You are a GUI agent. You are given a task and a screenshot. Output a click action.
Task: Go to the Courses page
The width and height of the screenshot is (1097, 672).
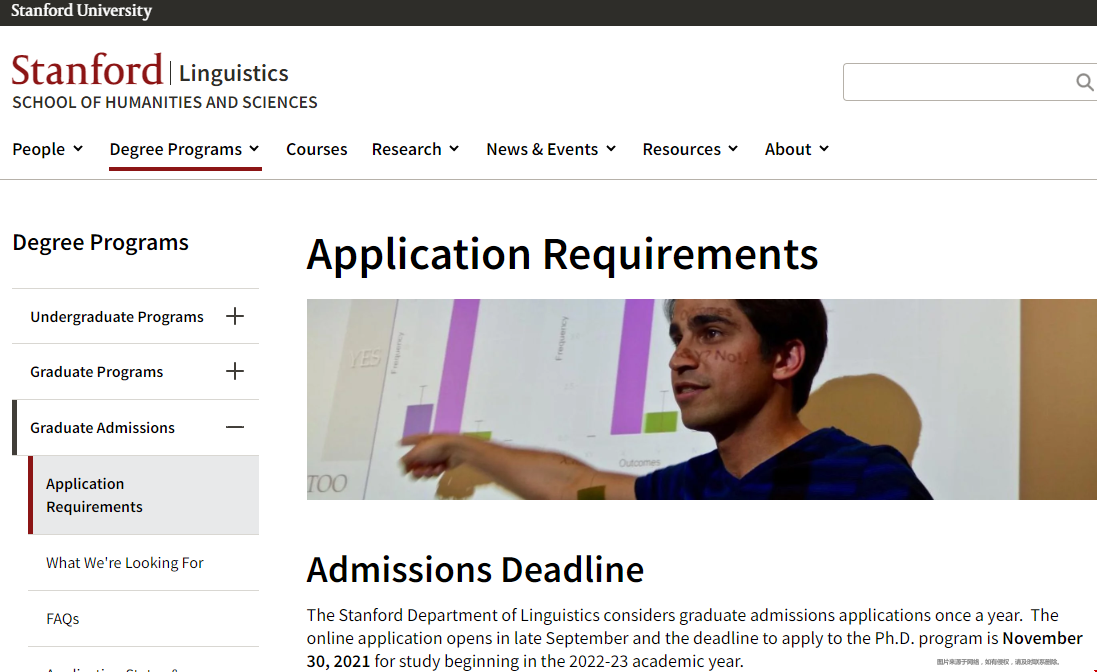point(316,149)
